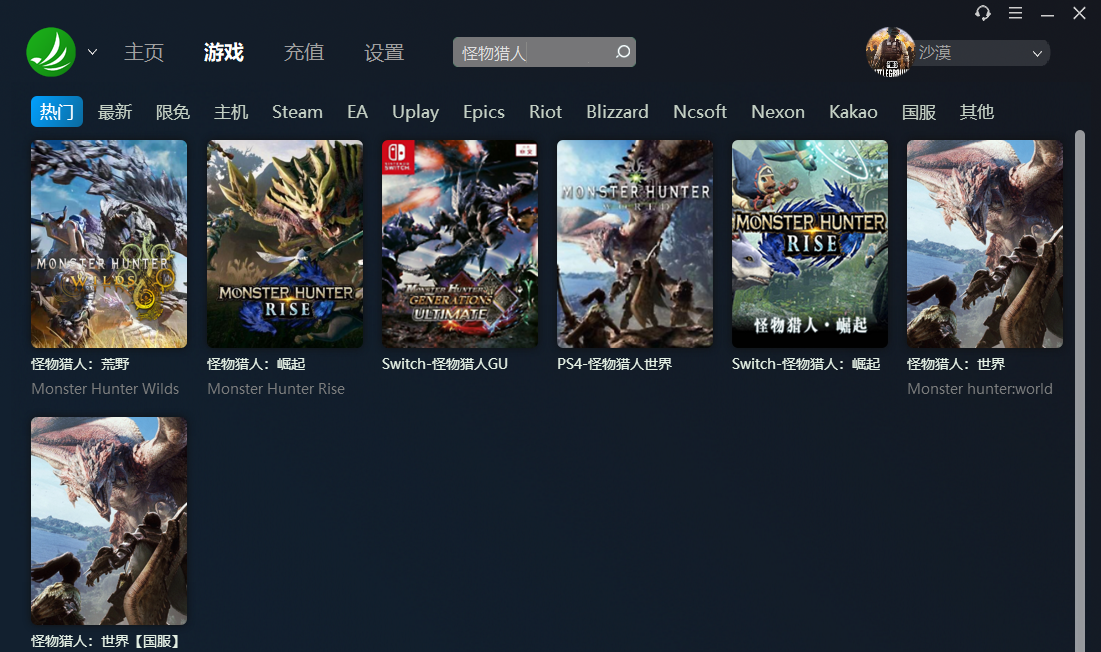Click the green leaf app logo

tap(51, 52)
